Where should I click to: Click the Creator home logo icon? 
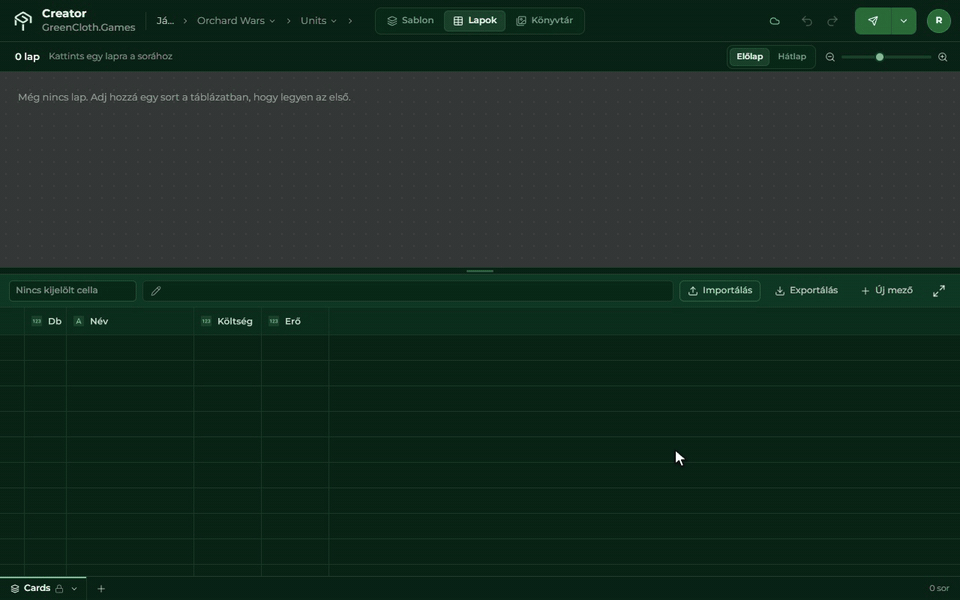coord(23,21)
